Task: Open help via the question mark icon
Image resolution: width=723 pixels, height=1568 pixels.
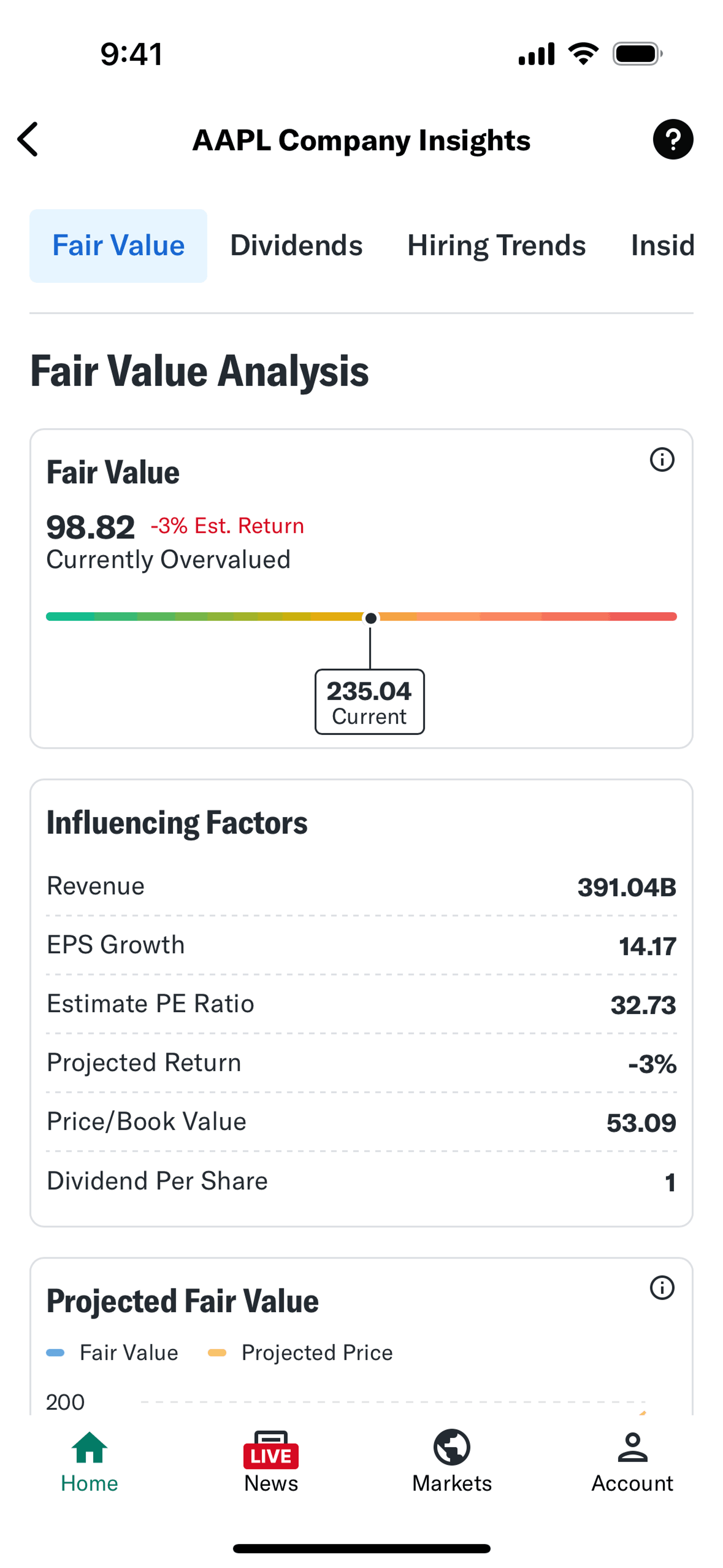Action: pos(673,139)
